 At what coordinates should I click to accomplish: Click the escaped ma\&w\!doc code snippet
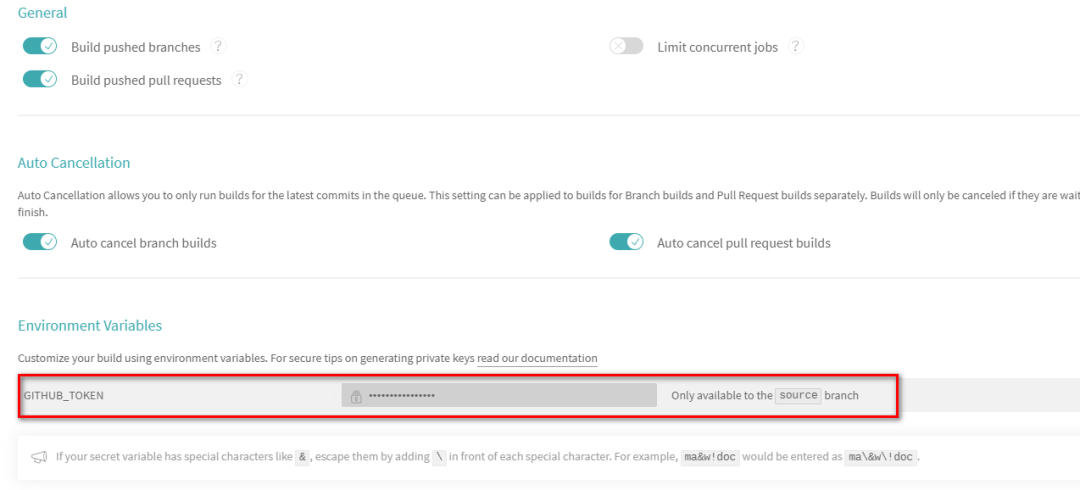coord(880,457)
